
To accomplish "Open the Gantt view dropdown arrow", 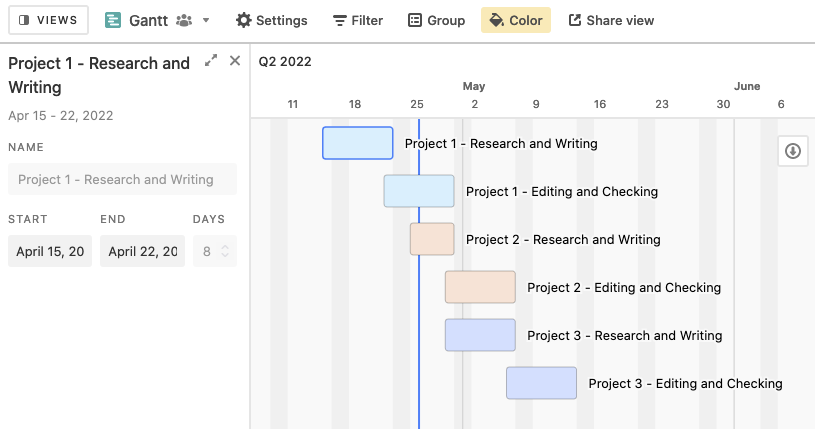I will click(206, 20).
